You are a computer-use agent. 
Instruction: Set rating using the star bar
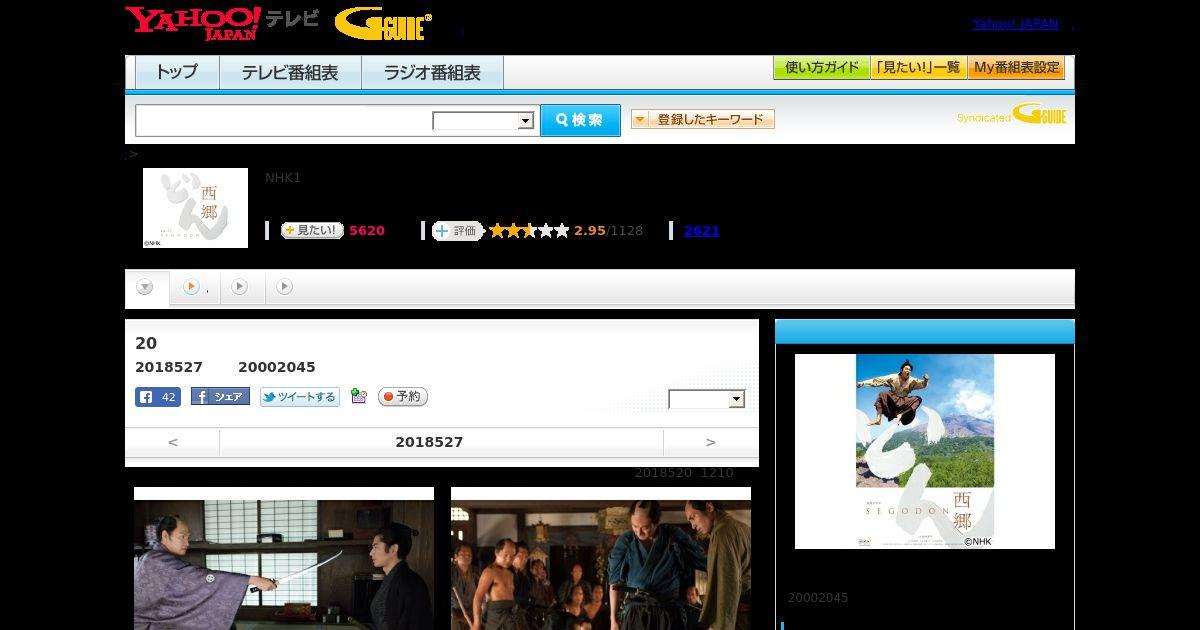529,231
